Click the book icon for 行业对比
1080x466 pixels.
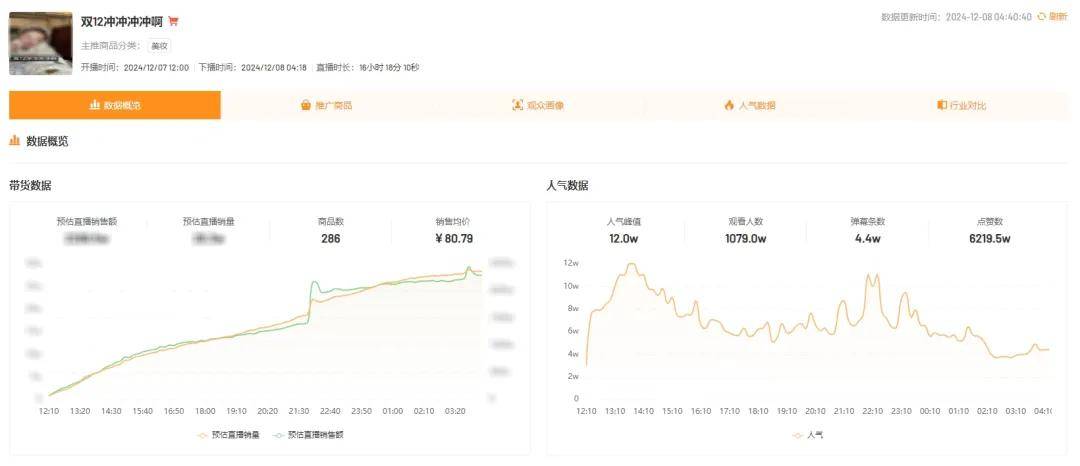pos(941,105)
